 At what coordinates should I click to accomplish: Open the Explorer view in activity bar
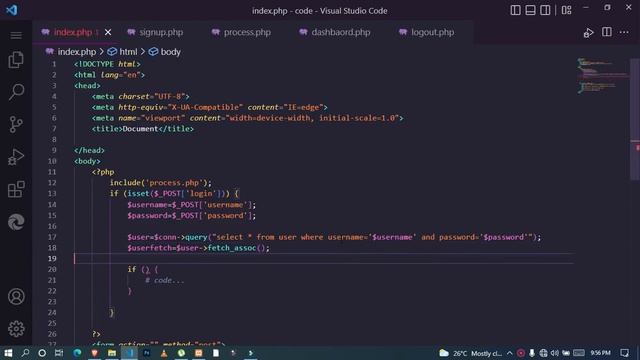[x=16, y=60]
